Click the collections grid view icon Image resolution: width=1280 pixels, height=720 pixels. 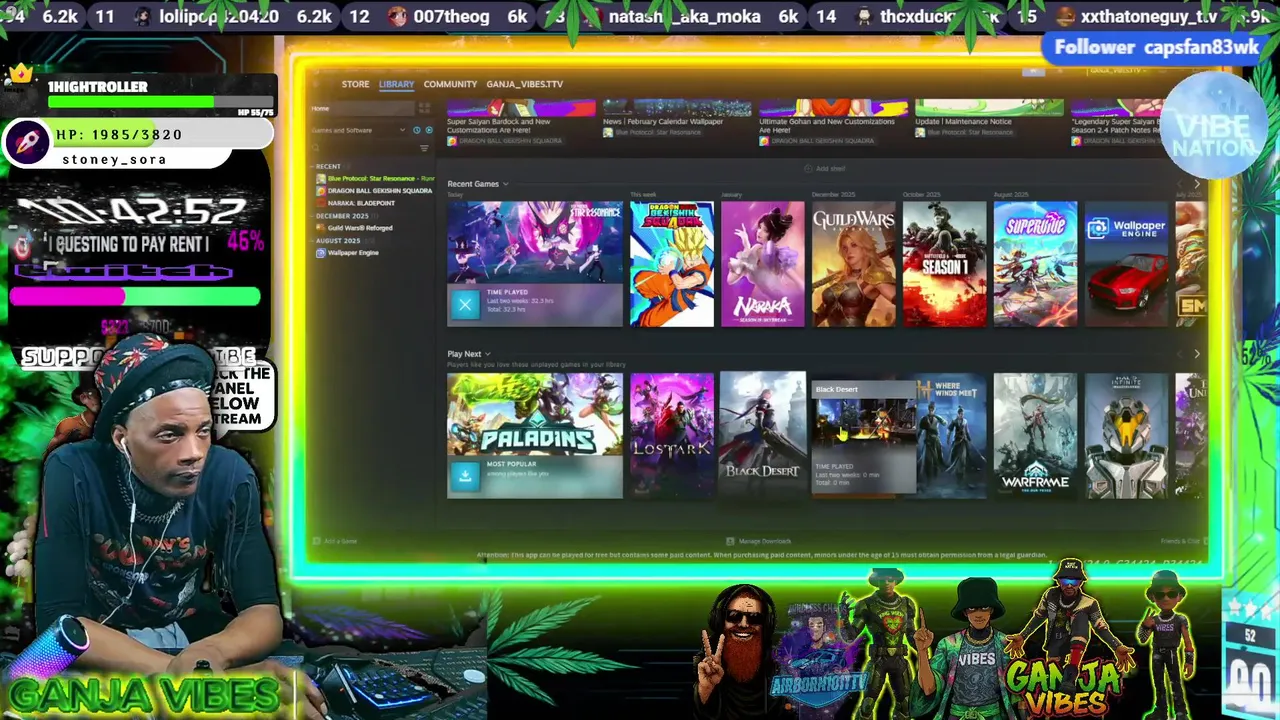pos(425,108)
